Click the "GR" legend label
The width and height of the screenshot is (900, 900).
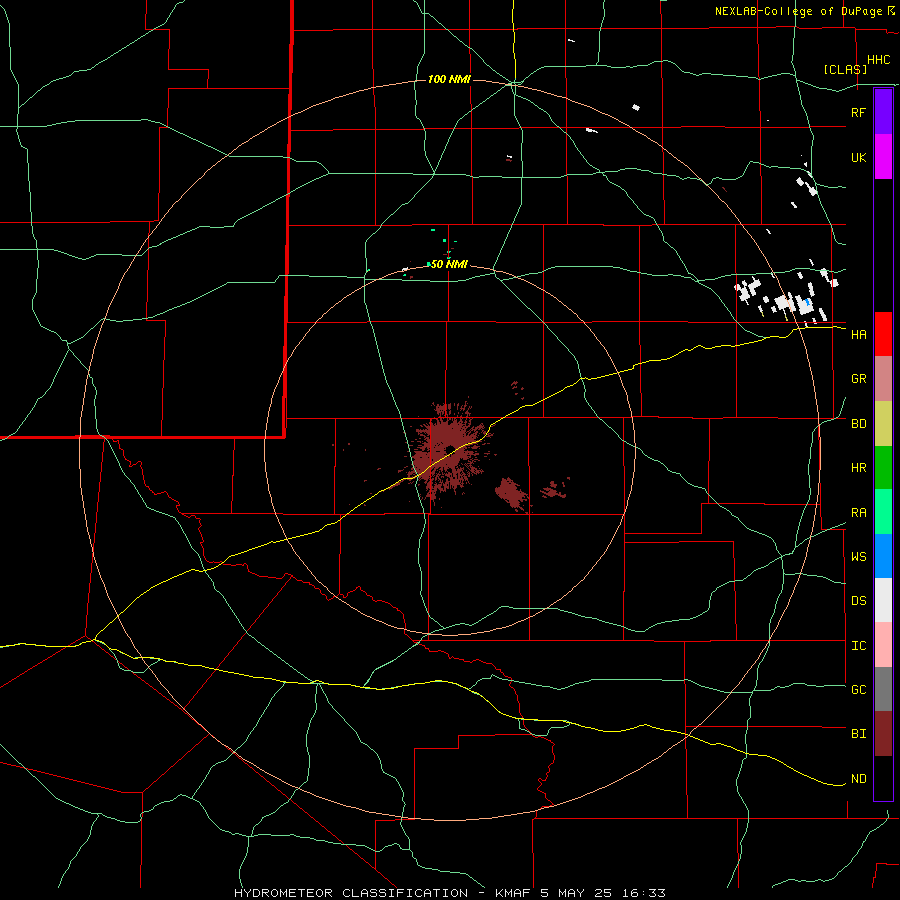coord(858,379)
